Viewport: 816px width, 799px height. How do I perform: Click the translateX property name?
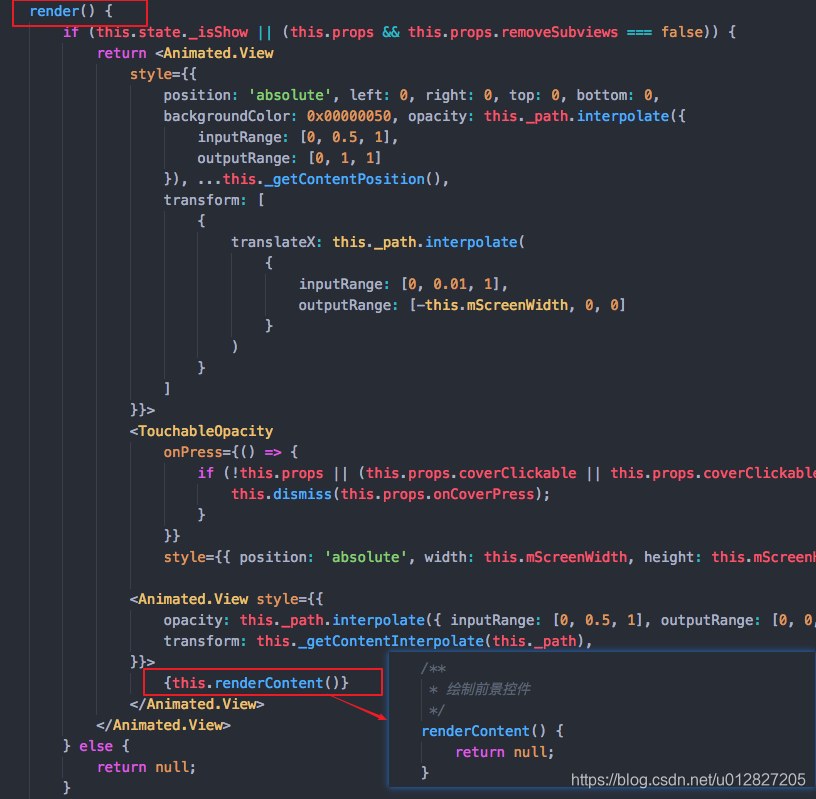[273, 242]
